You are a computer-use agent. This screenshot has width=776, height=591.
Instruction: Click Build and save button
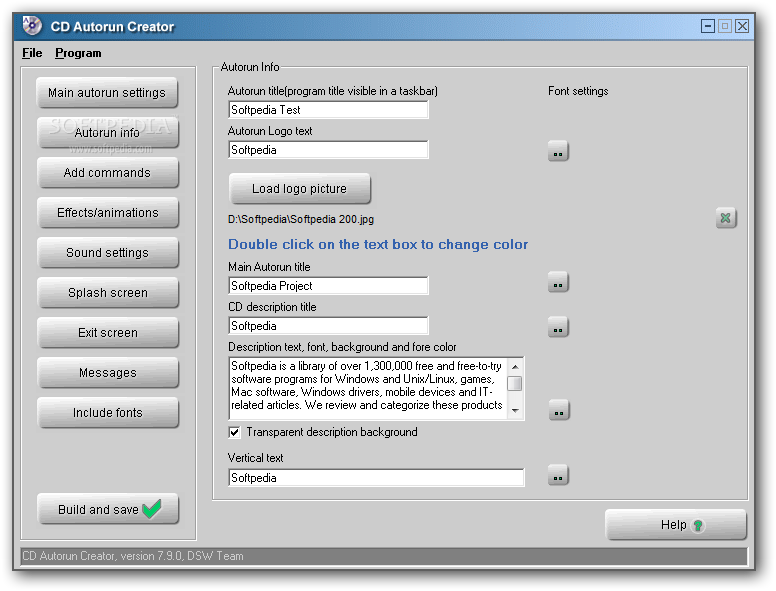tap(107, 509)
